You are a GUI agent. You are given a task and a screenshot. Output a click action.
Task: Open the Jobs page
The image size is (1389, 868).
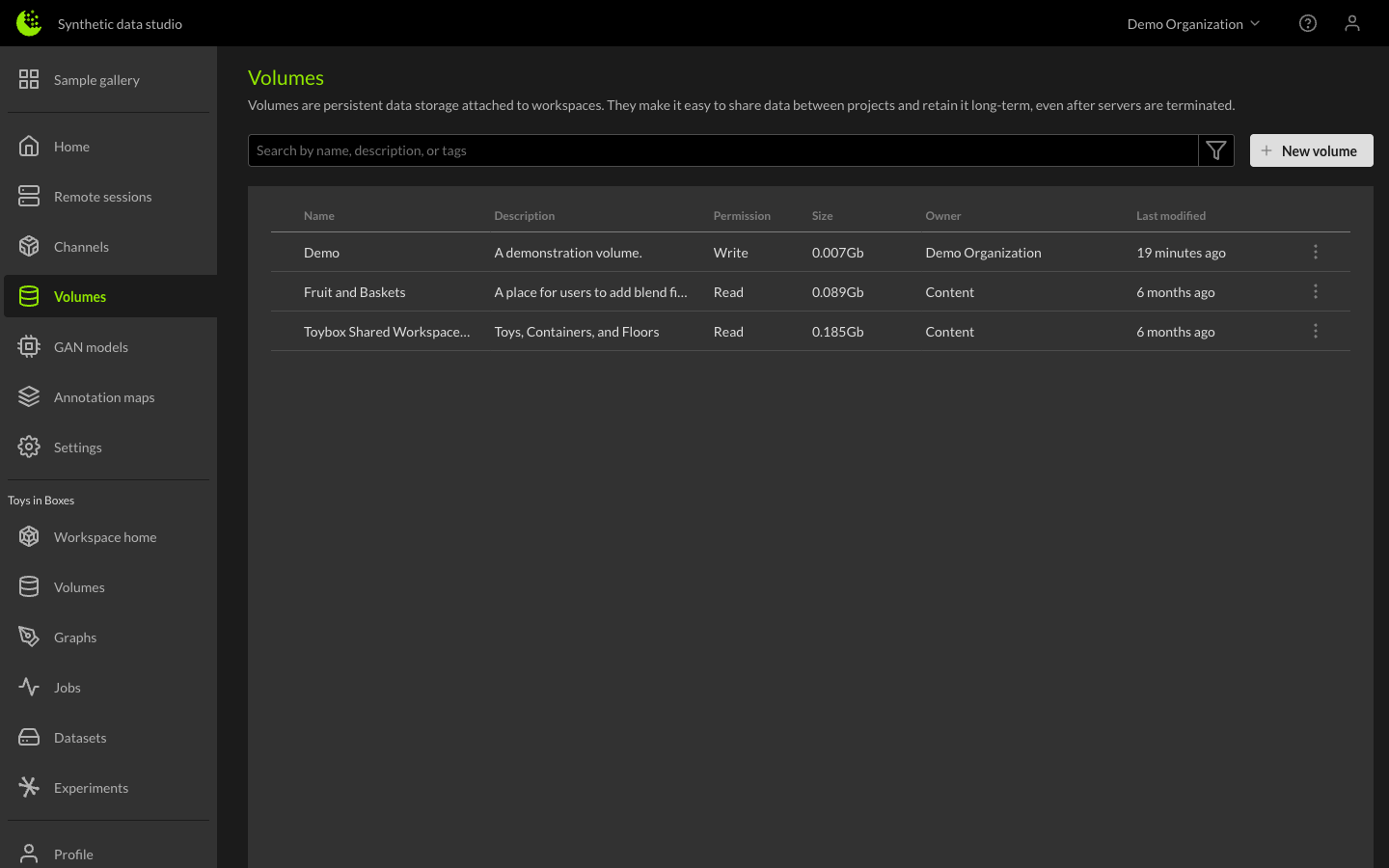coord(68,688)
